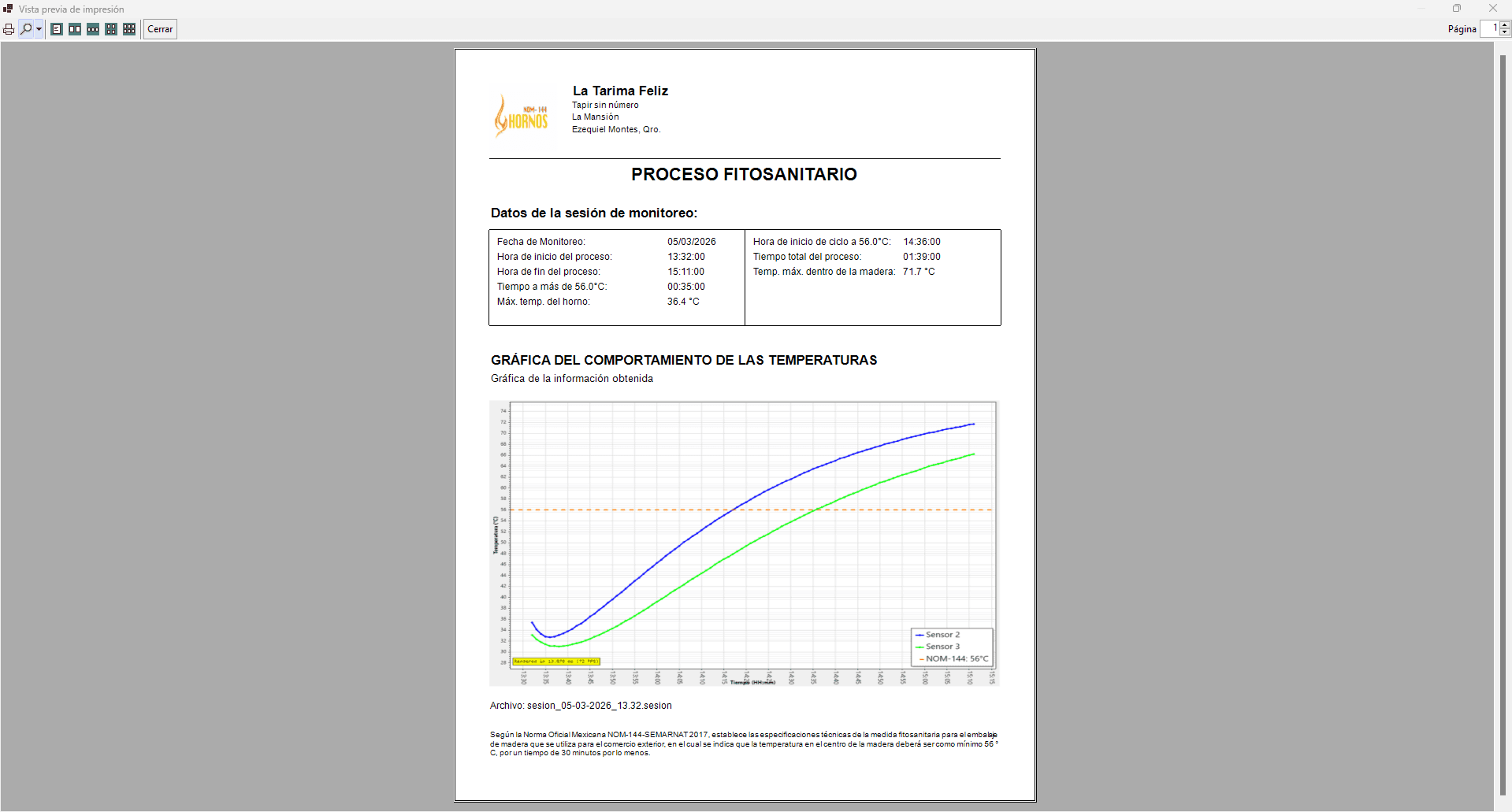
Task: Click the address line 'Tapir sin número'
Action: click(605, 105)
